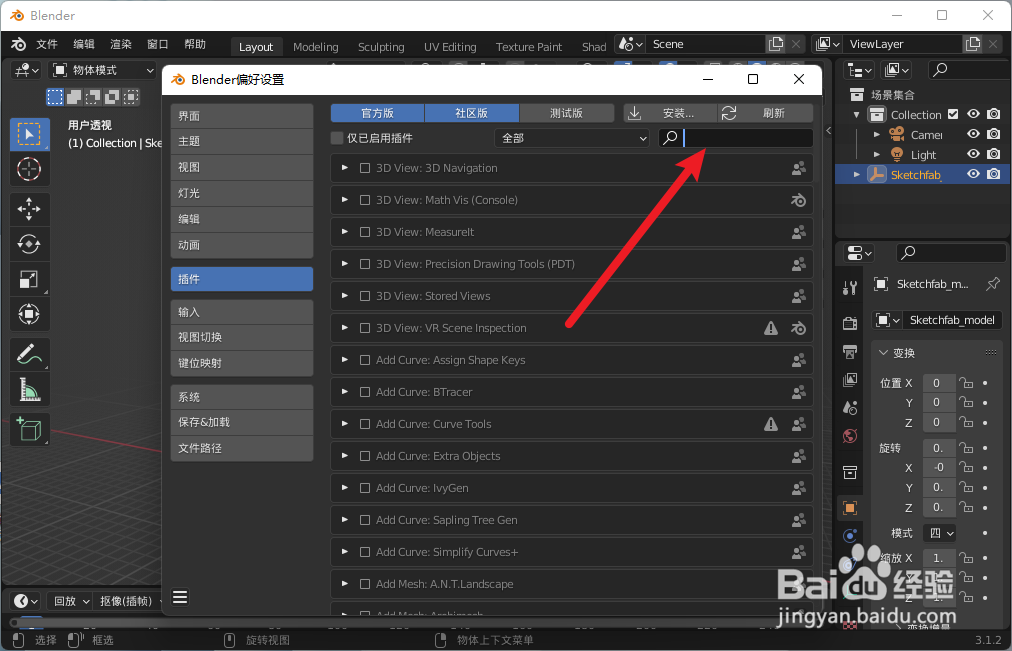
Task: Hide the Light object in viewport
Action: 973,154
